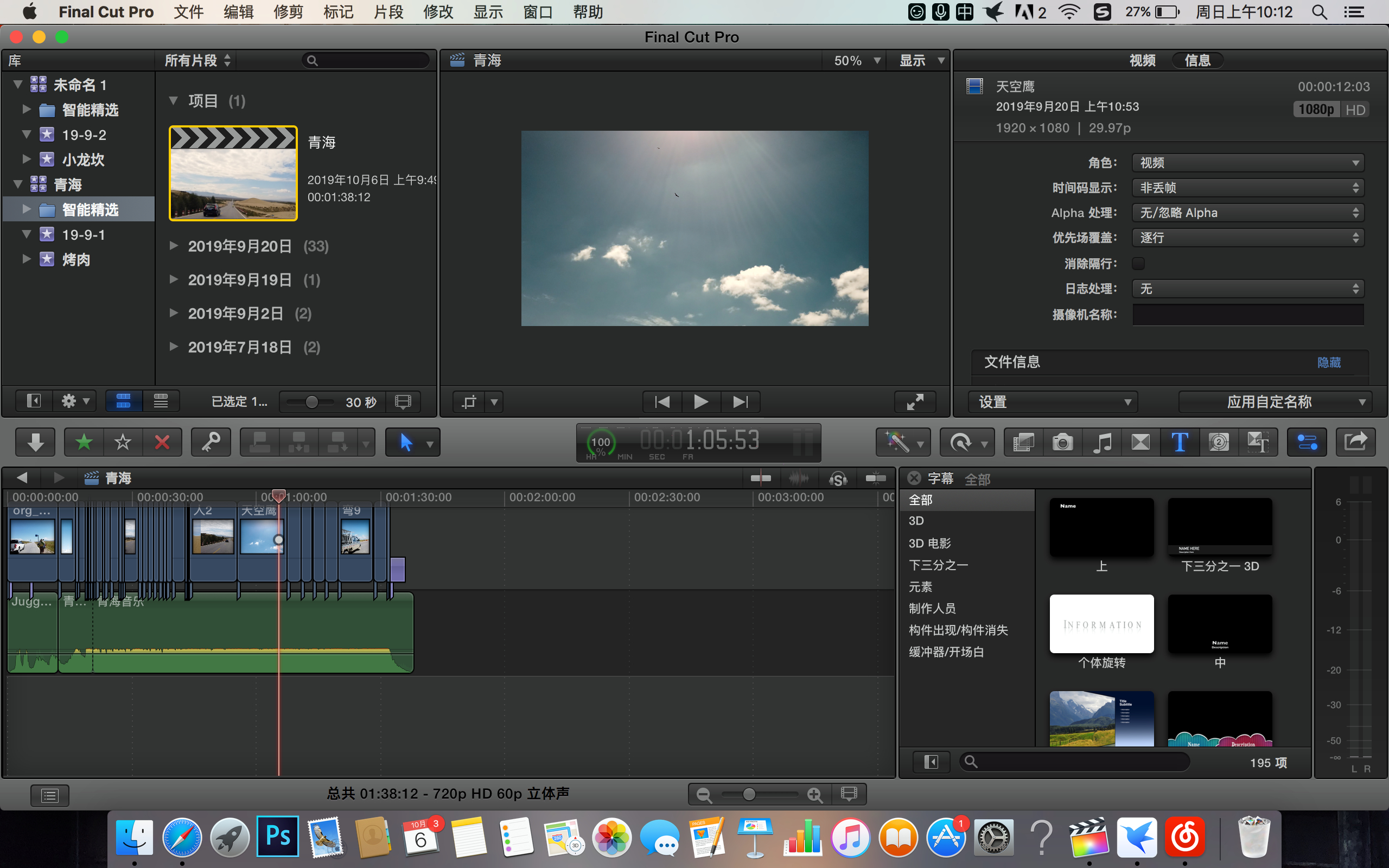Open the photos browser camera icon
Image resolution: width=1389 pixels, height=868 pixels.
coord(1062,442)
